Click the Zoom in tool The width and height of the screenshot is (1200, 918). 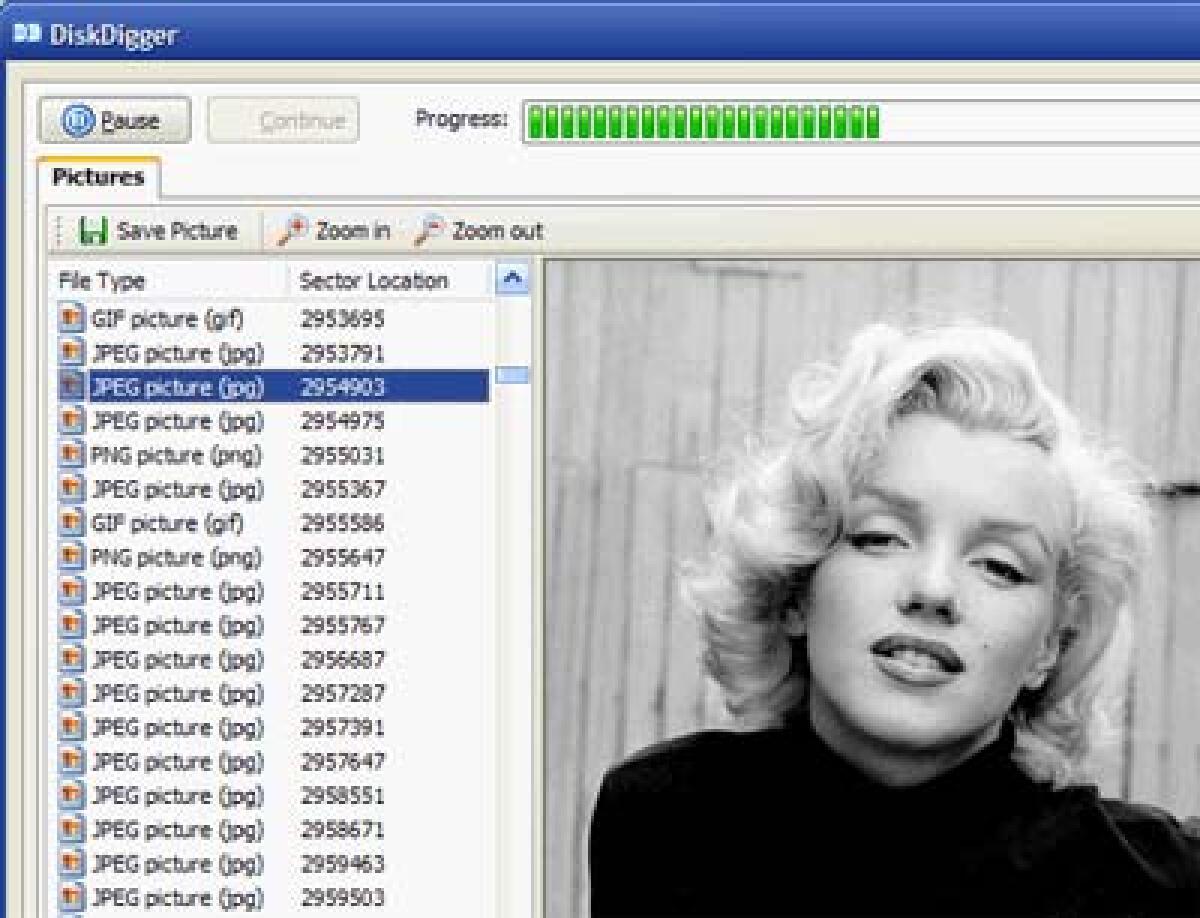point(334,231)
